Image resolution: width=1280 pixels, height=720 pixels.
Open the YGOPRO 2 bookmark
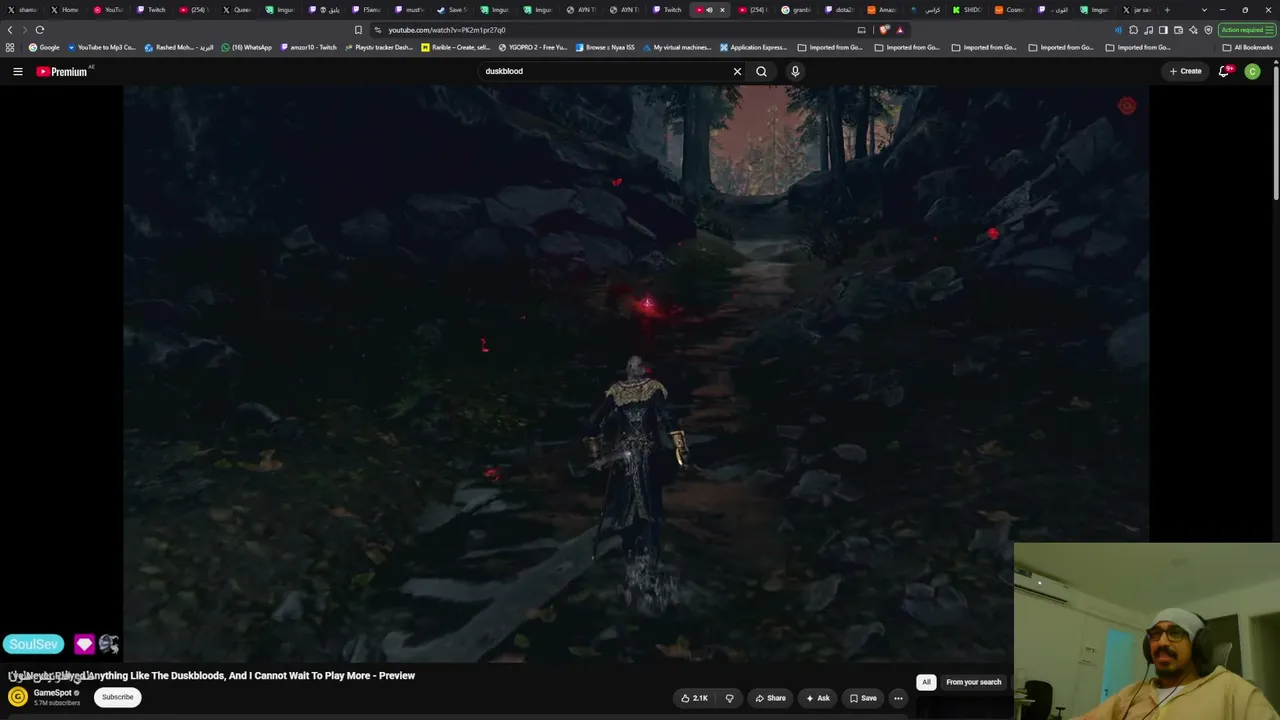[533, 47]
